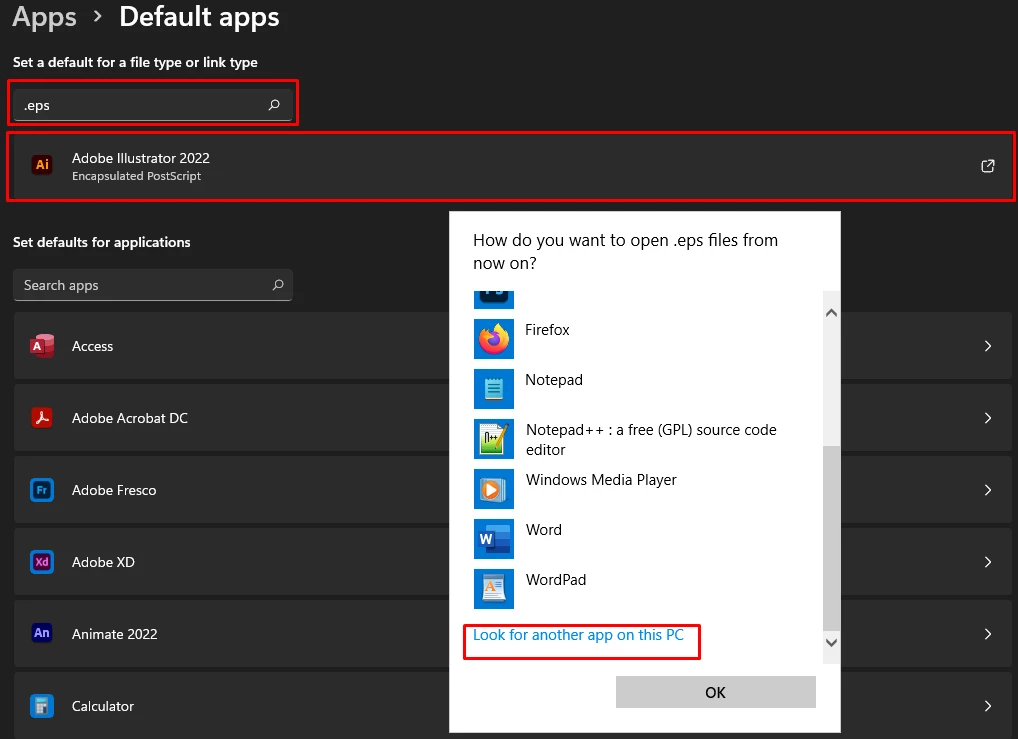
Task: Click the app list scroll down arrow
Action: [831, 642]
